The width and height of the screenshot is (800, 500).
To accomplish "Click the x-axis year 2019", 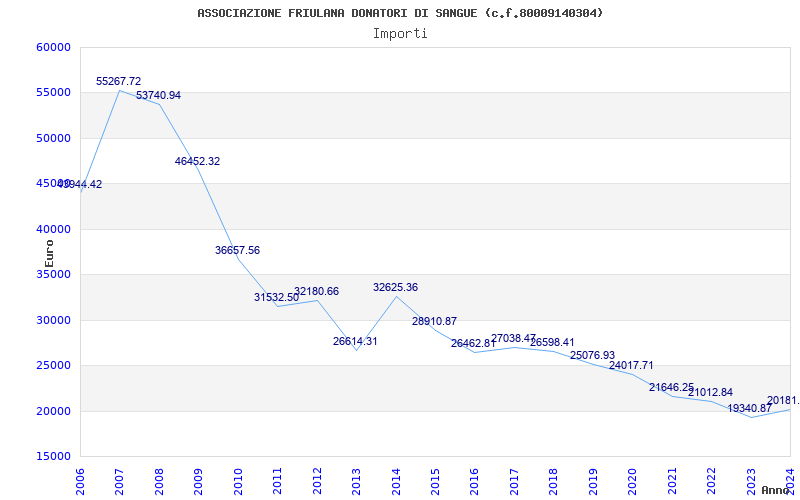I will (x=593, y=482).
